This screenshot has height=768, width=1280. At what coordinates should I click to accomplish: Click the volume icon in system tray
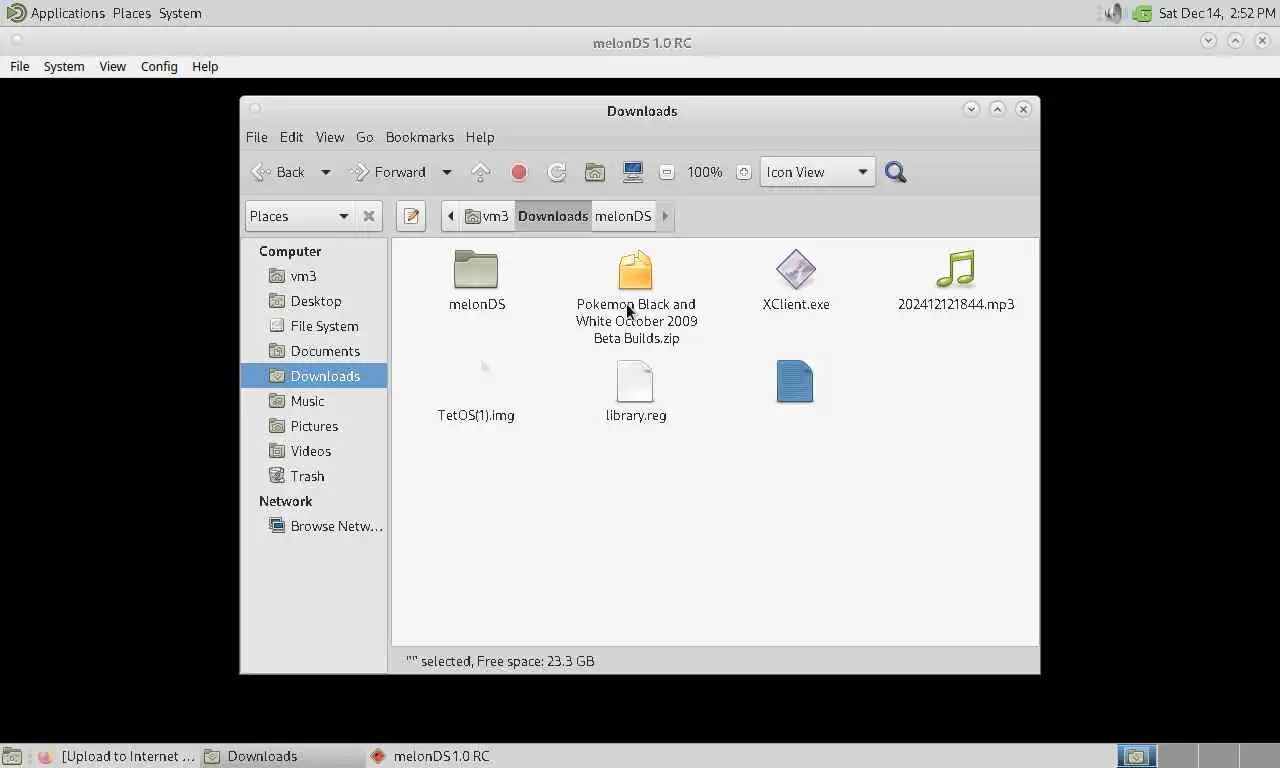[1113, 13]
